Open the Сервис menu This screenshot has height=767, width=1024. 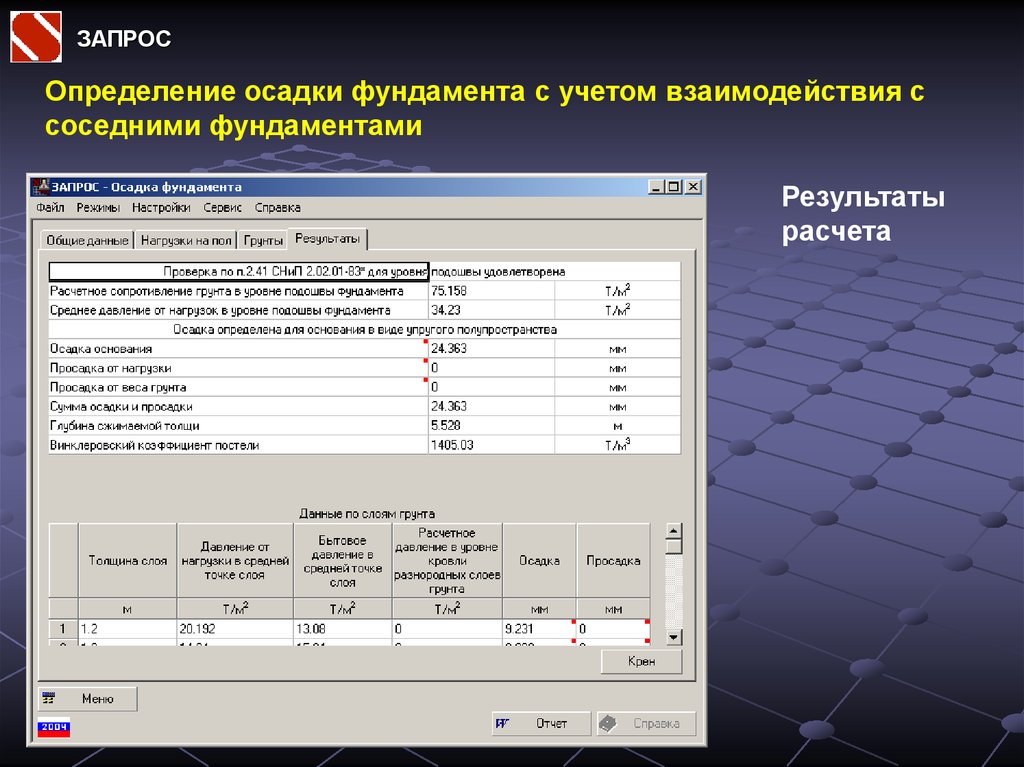(x=223, y=208)
